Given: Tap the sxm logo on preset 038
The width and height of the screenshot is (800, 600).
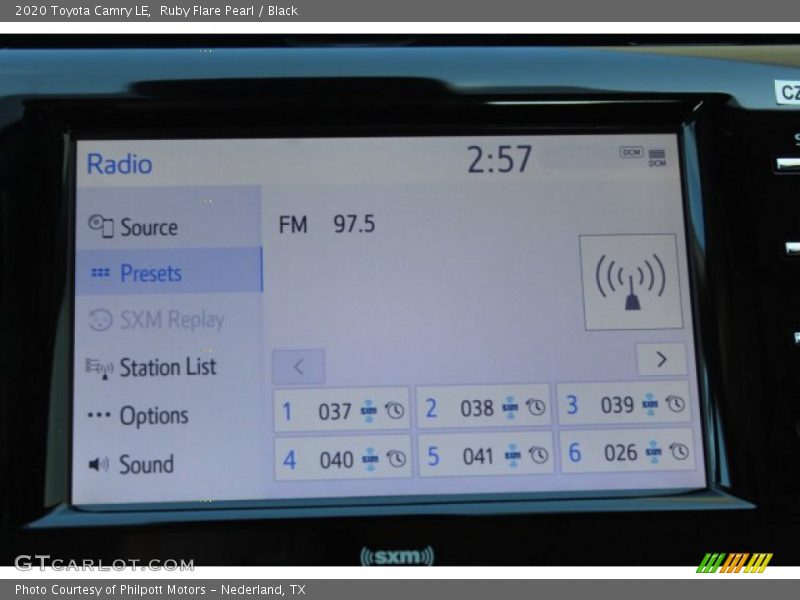Looking at the screenshot, I should click(510, 407).
